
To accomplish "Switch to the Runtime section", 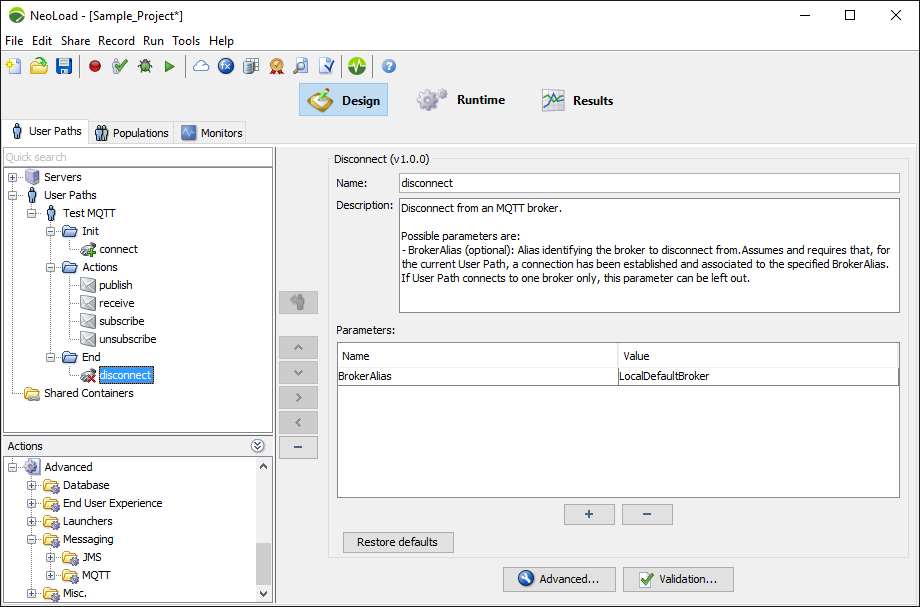I will [461, 100].
